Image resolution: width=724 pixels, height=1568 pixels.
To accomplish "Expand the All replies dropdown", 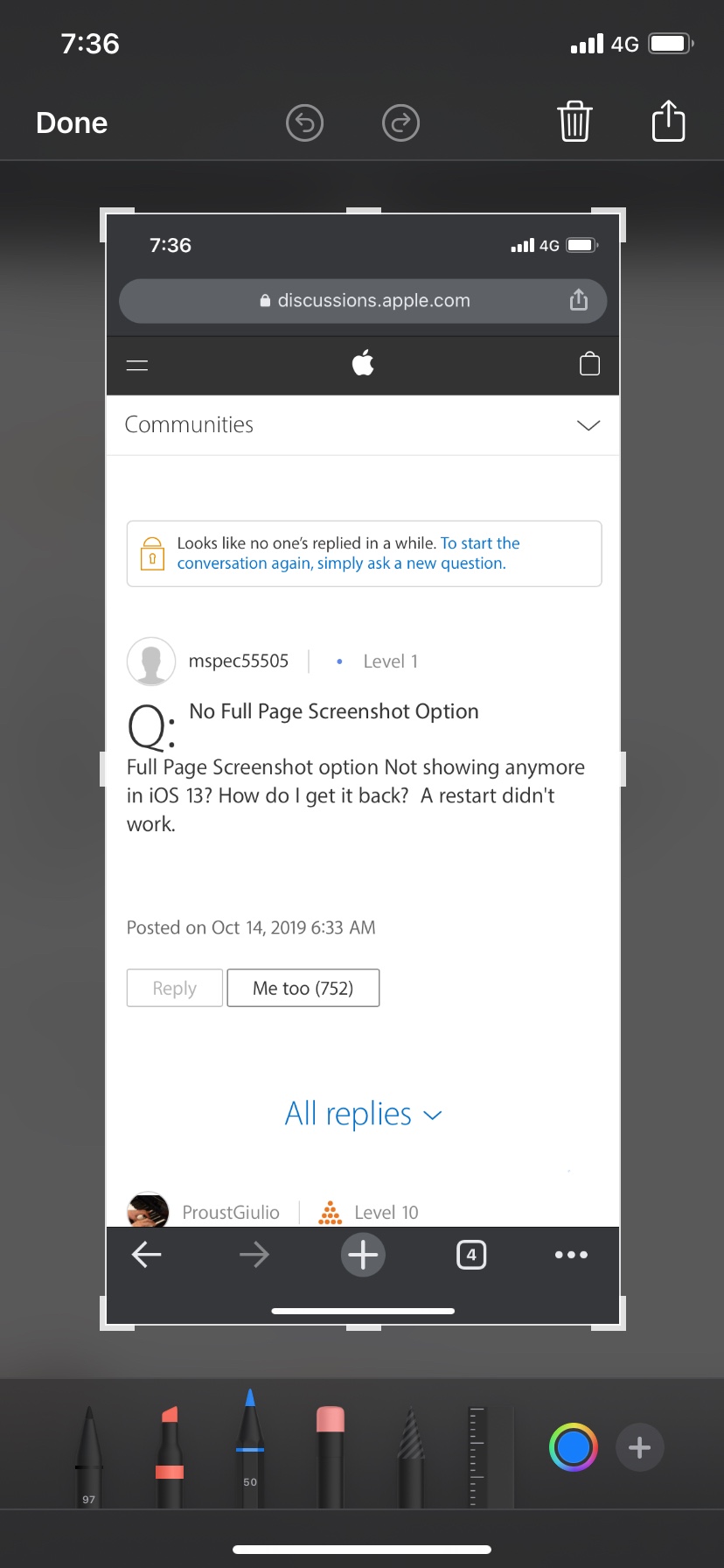I will tap(363, 1114).
